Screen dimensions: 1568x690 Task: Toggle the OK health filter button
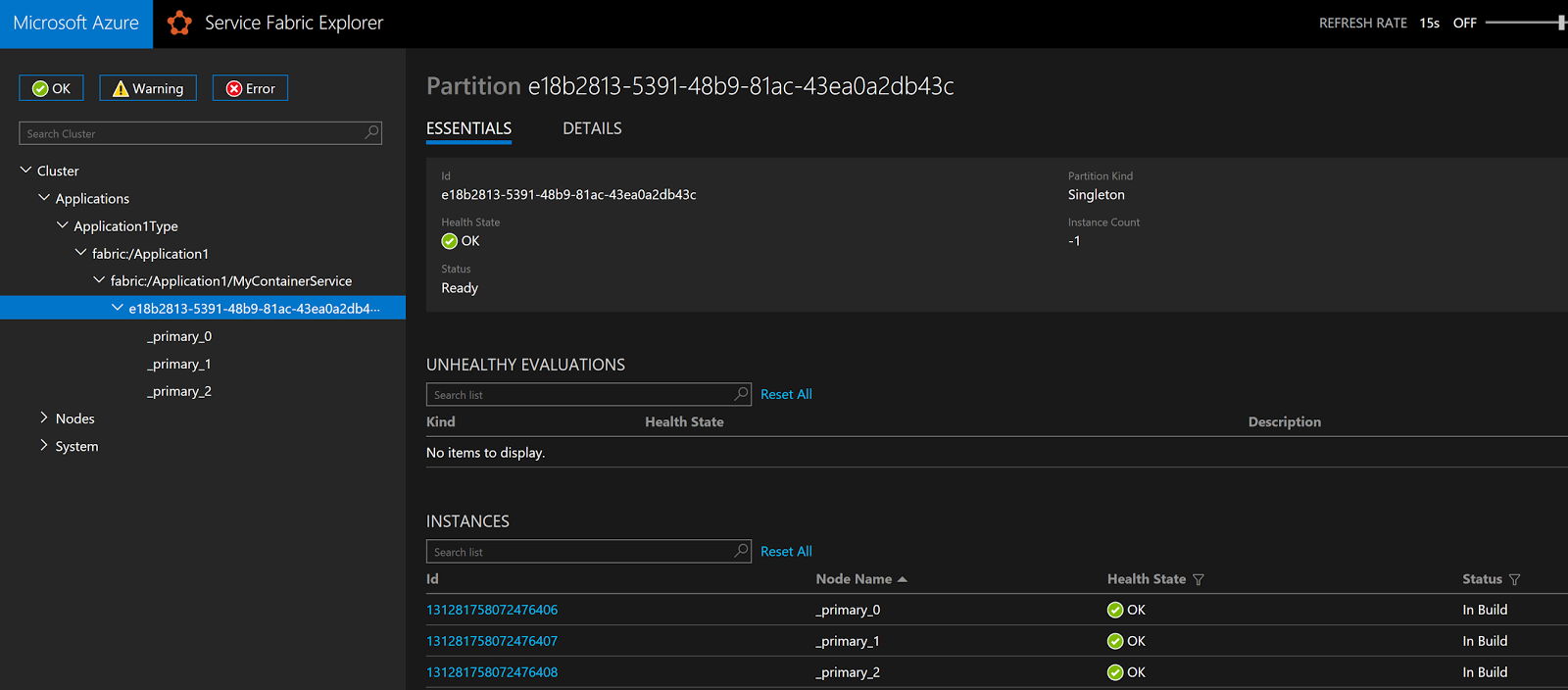tap(51, 88)
